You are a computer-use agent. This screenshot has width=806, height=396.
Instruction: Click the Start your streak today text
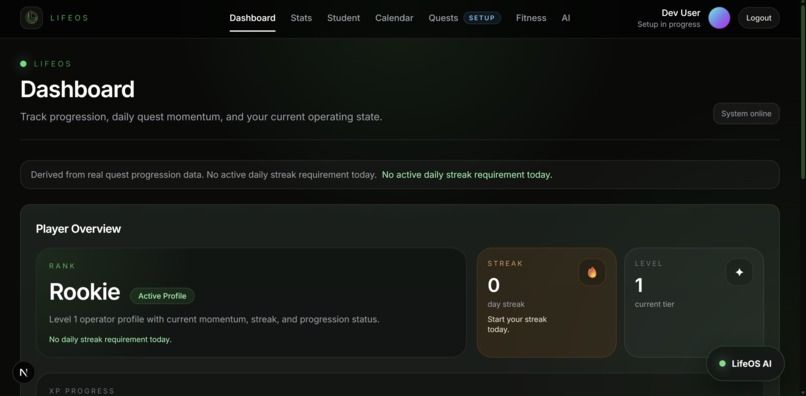click(517, 324)
